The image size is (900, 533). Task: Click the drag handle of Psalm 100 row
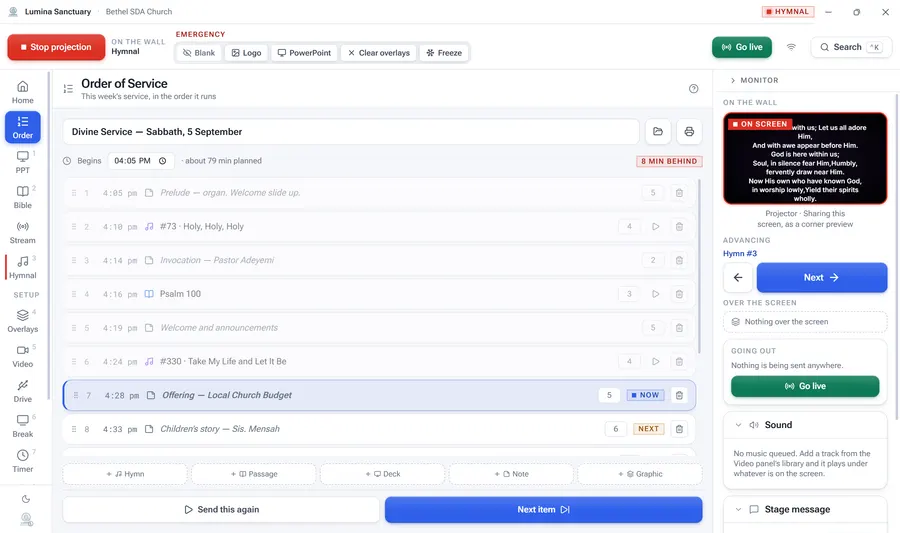click(x=73, y=294)
